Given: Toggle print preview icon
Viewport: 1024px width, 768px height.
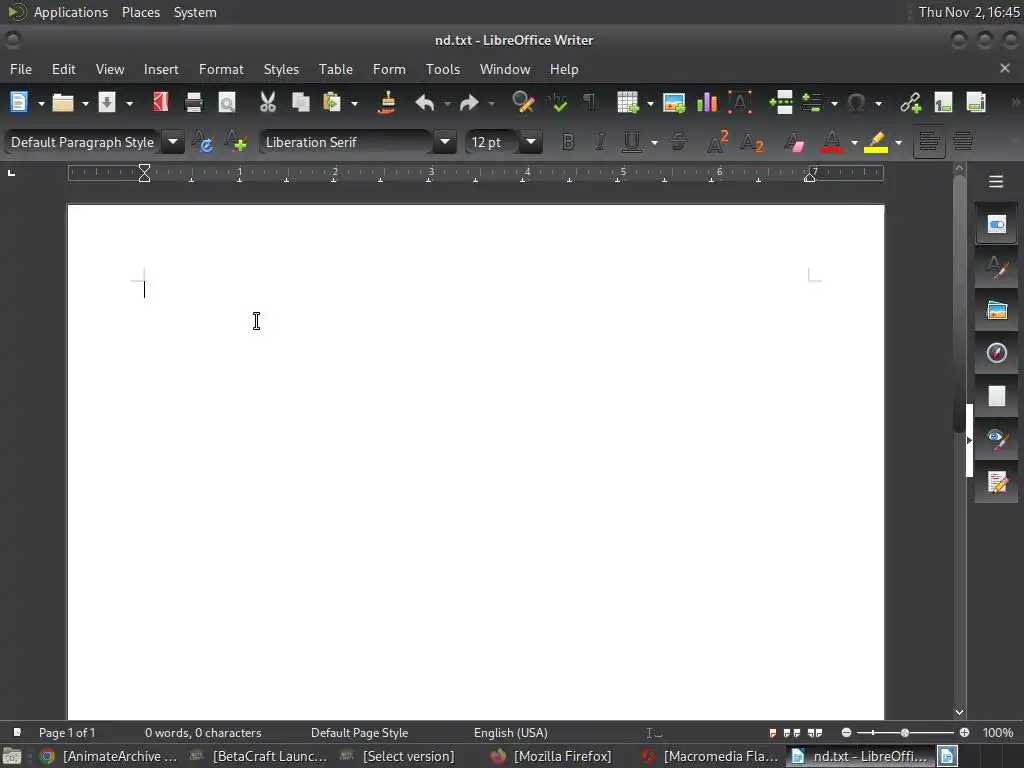Looking at the screenshot, I should click(227, 103).
